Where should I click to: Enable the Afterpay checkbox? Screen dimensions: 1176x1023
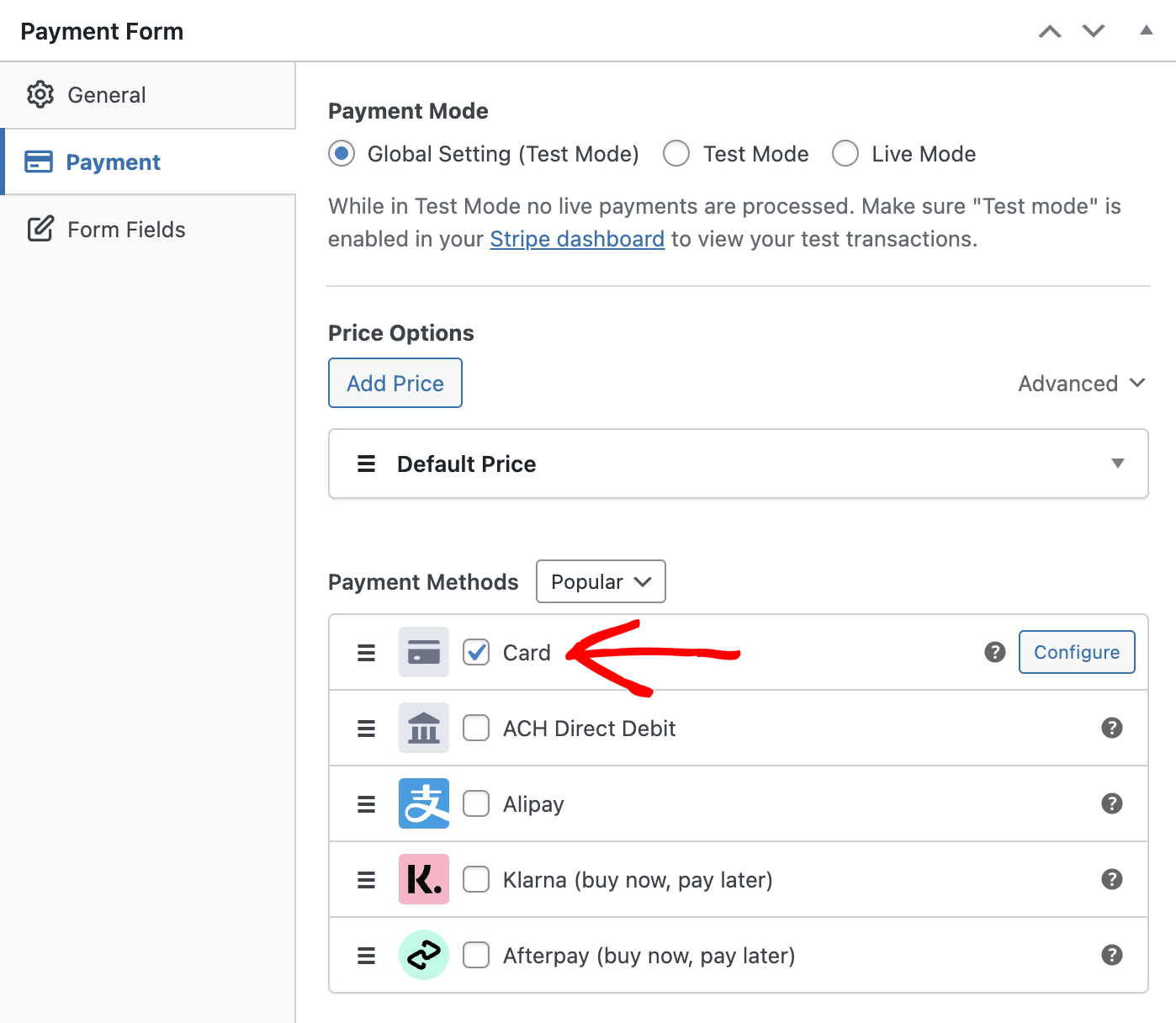(x=476, y=955)
